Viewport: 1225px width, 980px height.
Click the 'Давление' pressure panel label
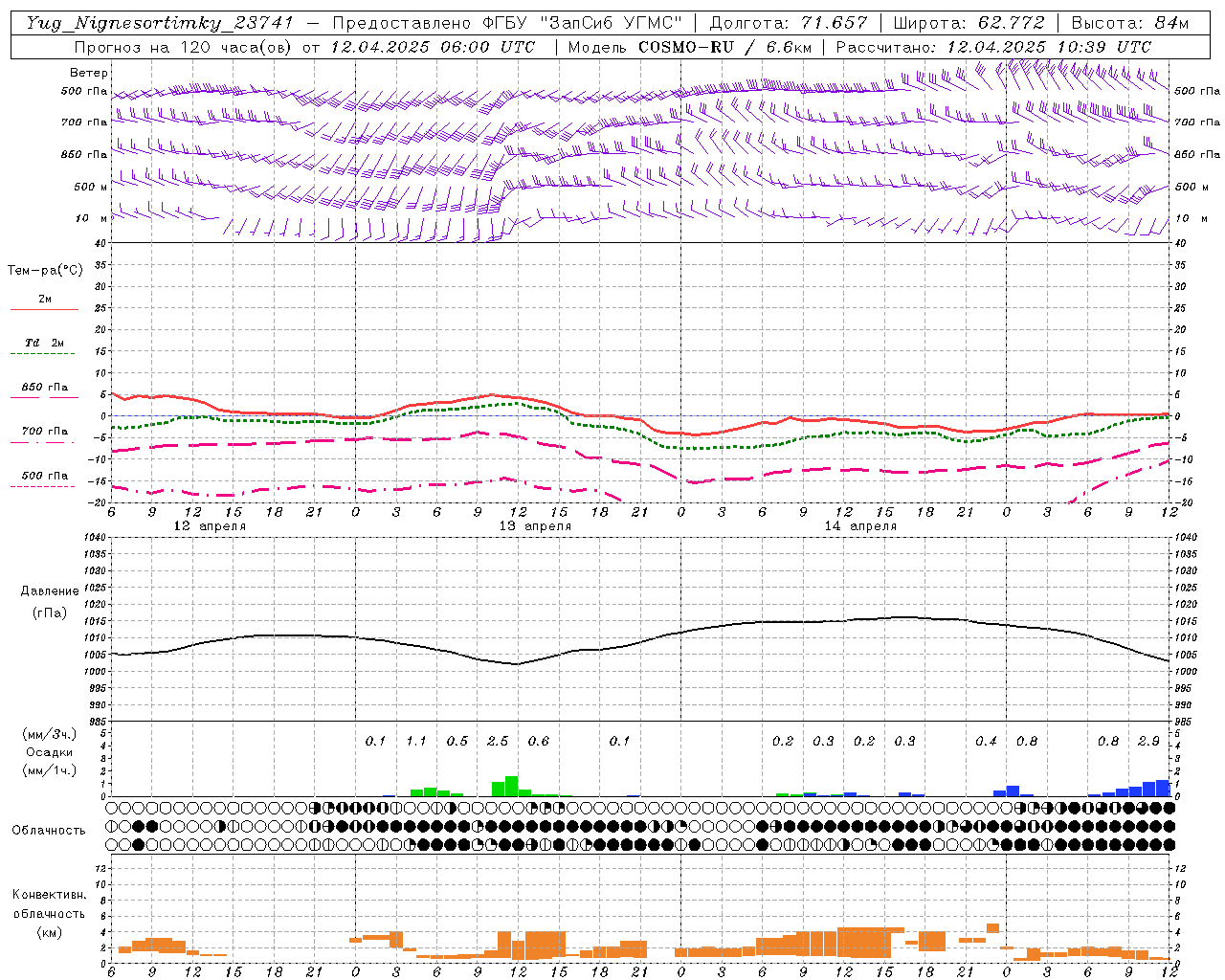[50, 591]
